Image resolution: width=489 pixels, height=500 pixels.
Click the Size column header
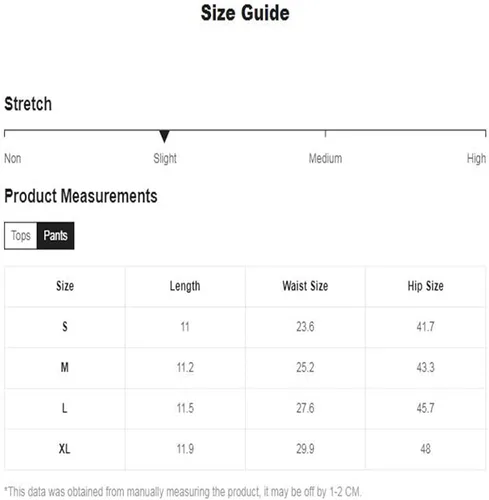pos(65,286)
